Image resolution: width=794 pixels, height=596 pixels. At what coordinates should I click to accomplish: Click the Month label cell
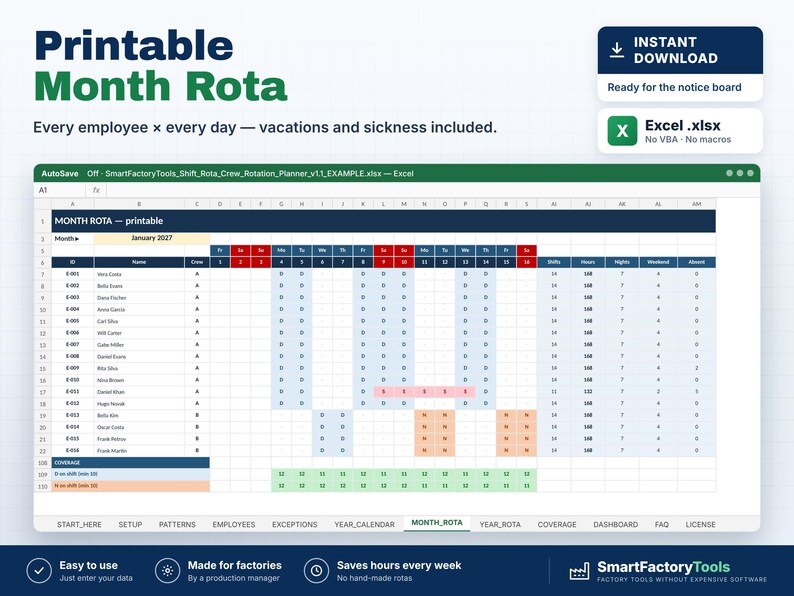click(x=72, y=239)
